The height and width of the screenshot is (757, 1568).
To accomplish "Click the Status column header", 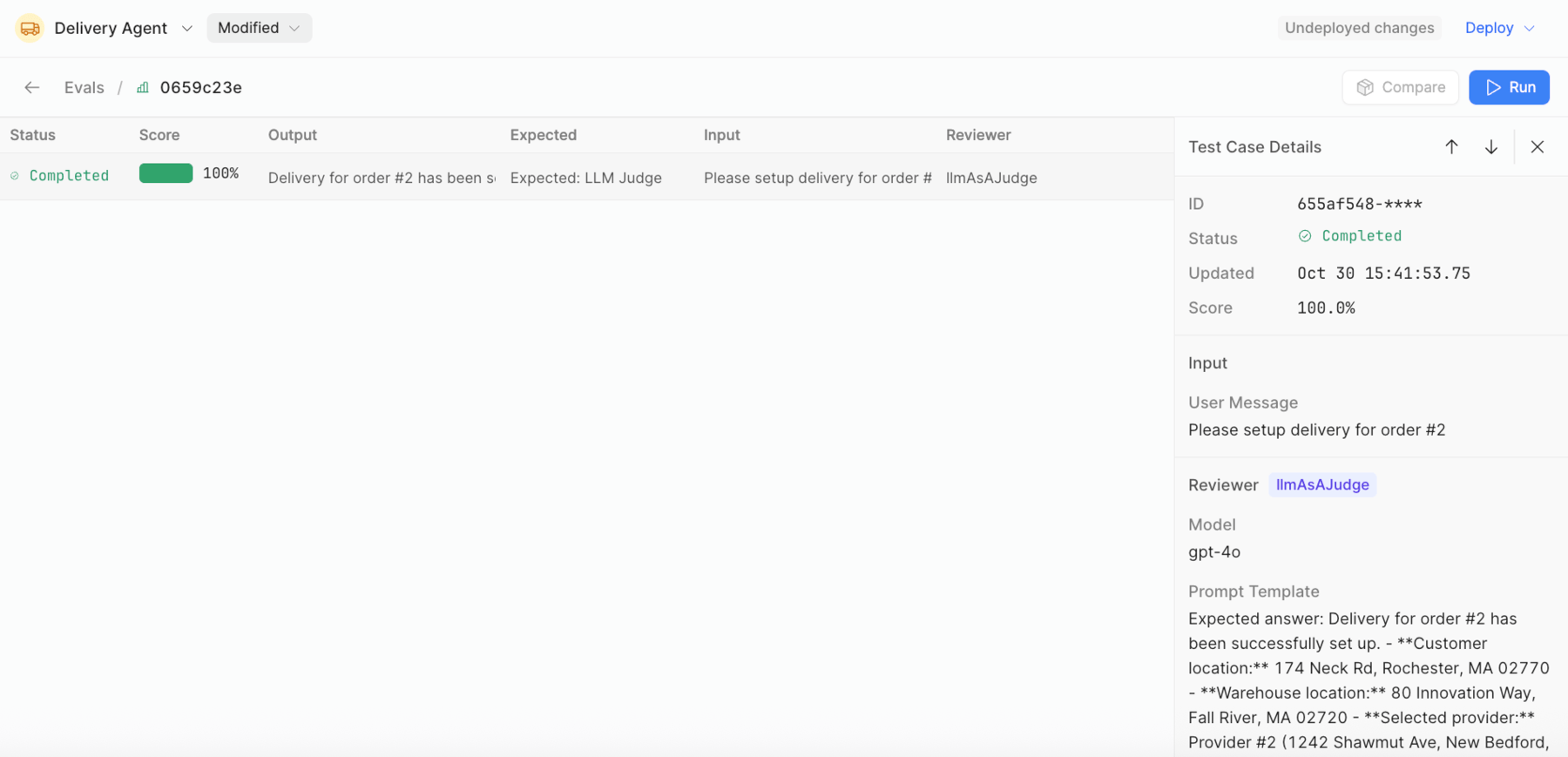I will coord(33,135).
